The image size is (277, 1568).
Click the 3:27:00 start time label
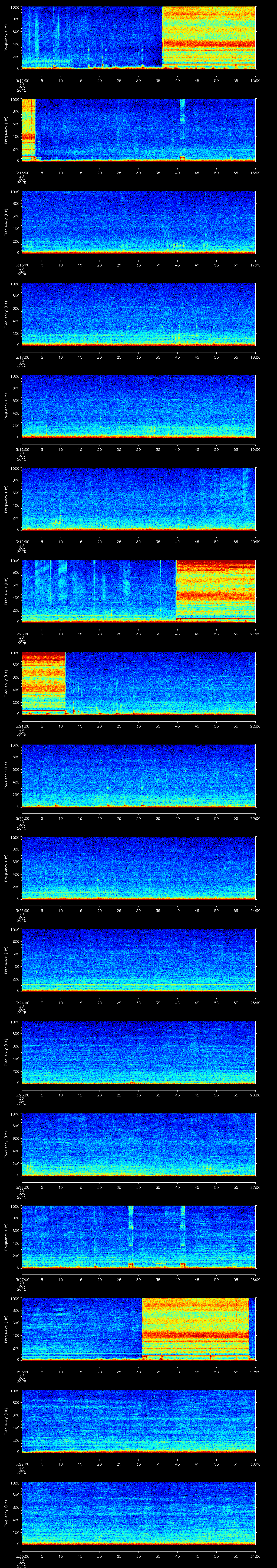pos(22,1280)
